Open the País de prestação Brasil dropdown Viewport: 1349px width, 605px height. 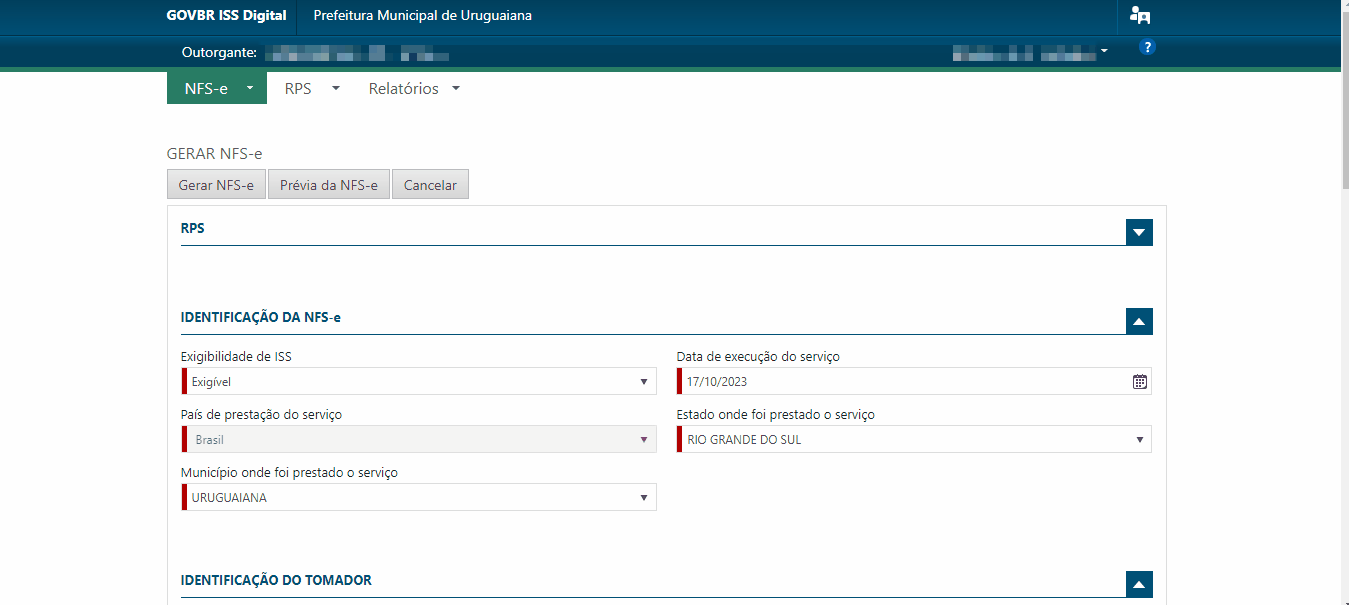tap(419, 439)
